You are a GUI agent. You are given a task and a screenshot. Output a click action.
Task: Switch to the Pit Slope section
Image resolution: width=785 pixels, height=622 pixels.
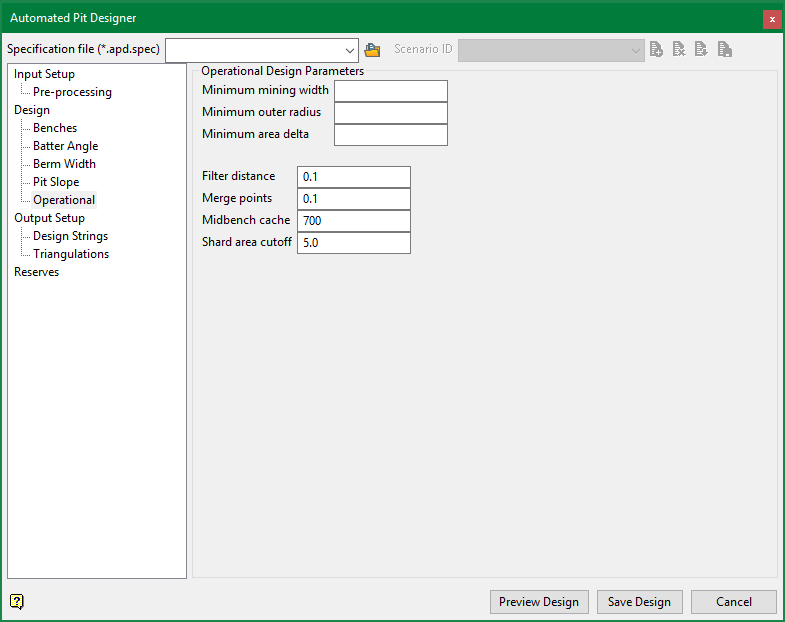pyautogui.click(x=56, y=182)
